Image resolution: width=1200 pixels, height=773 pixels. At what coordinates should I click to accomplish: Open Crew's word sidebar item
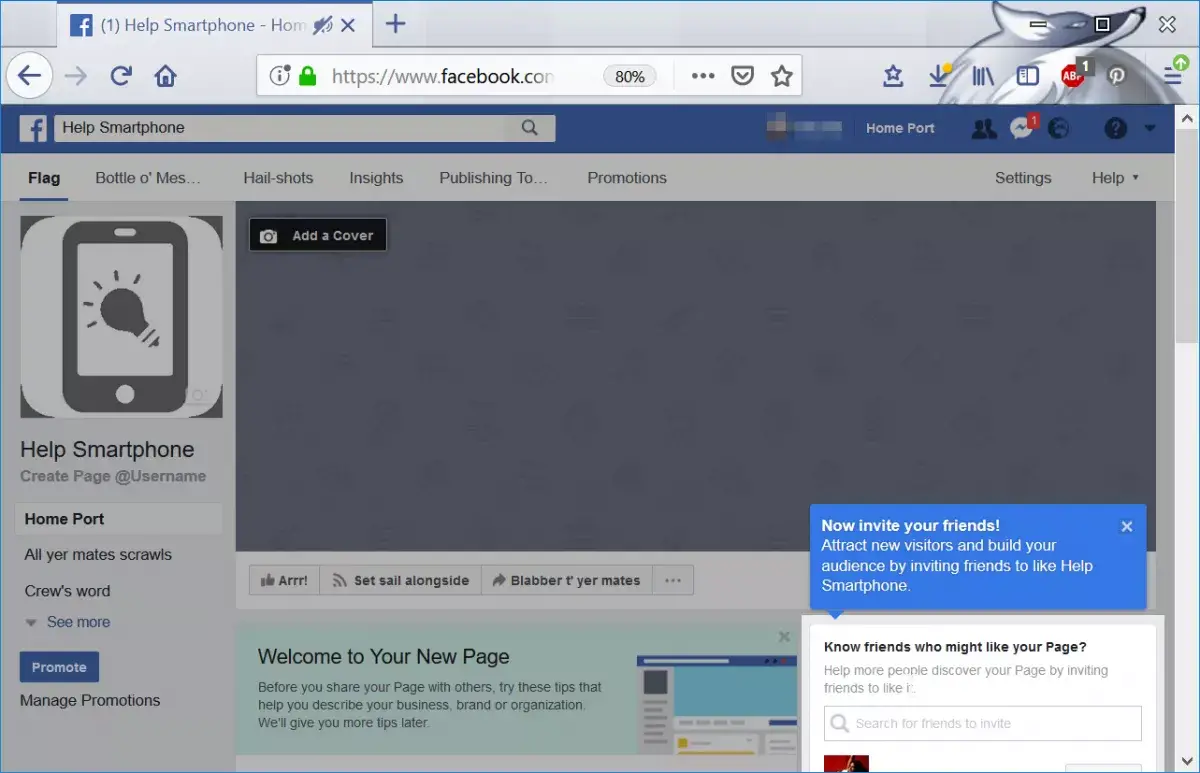(67, 591)
